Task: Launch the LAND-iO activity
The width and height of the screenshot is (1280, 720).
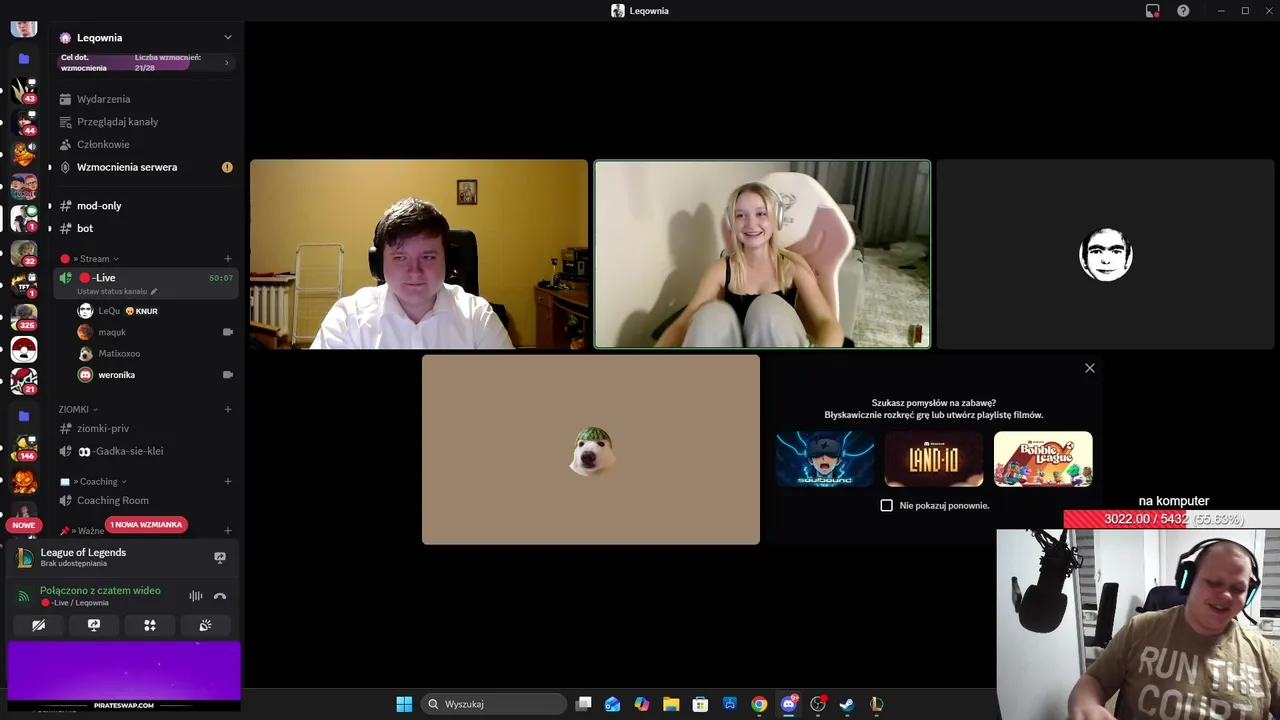Action: [934, 459]
